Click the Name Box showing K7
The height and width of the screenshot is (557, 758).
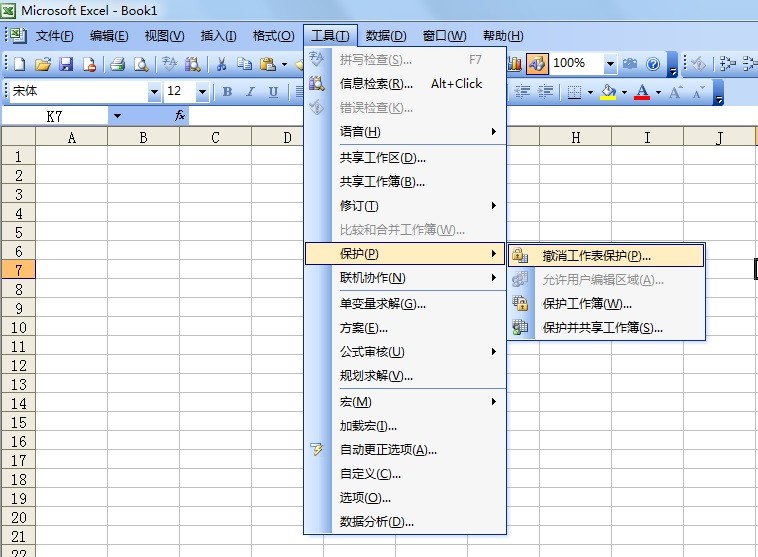pyautogui.click(x=55, y=116)
